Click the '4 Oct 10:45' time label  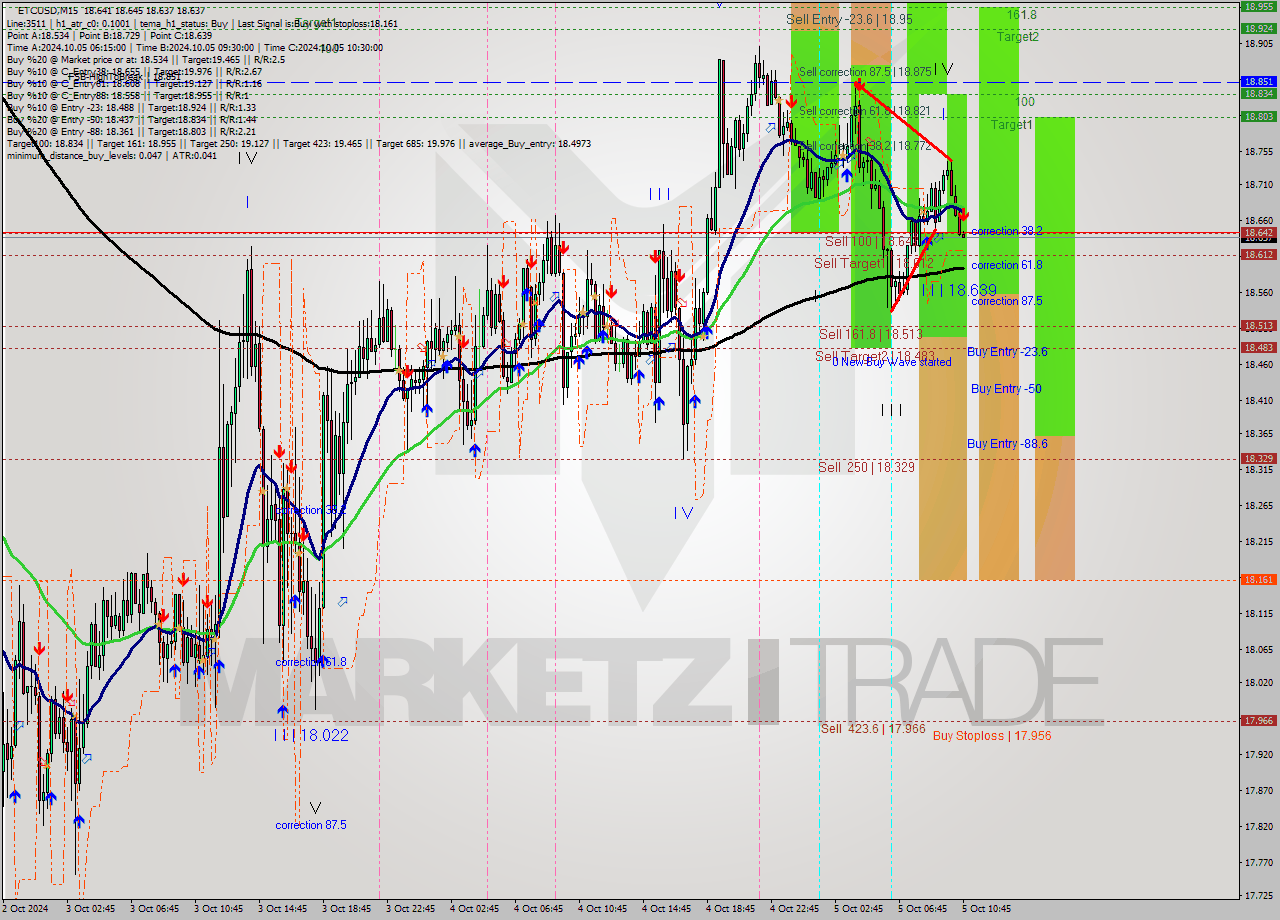[x=603, y=909]
